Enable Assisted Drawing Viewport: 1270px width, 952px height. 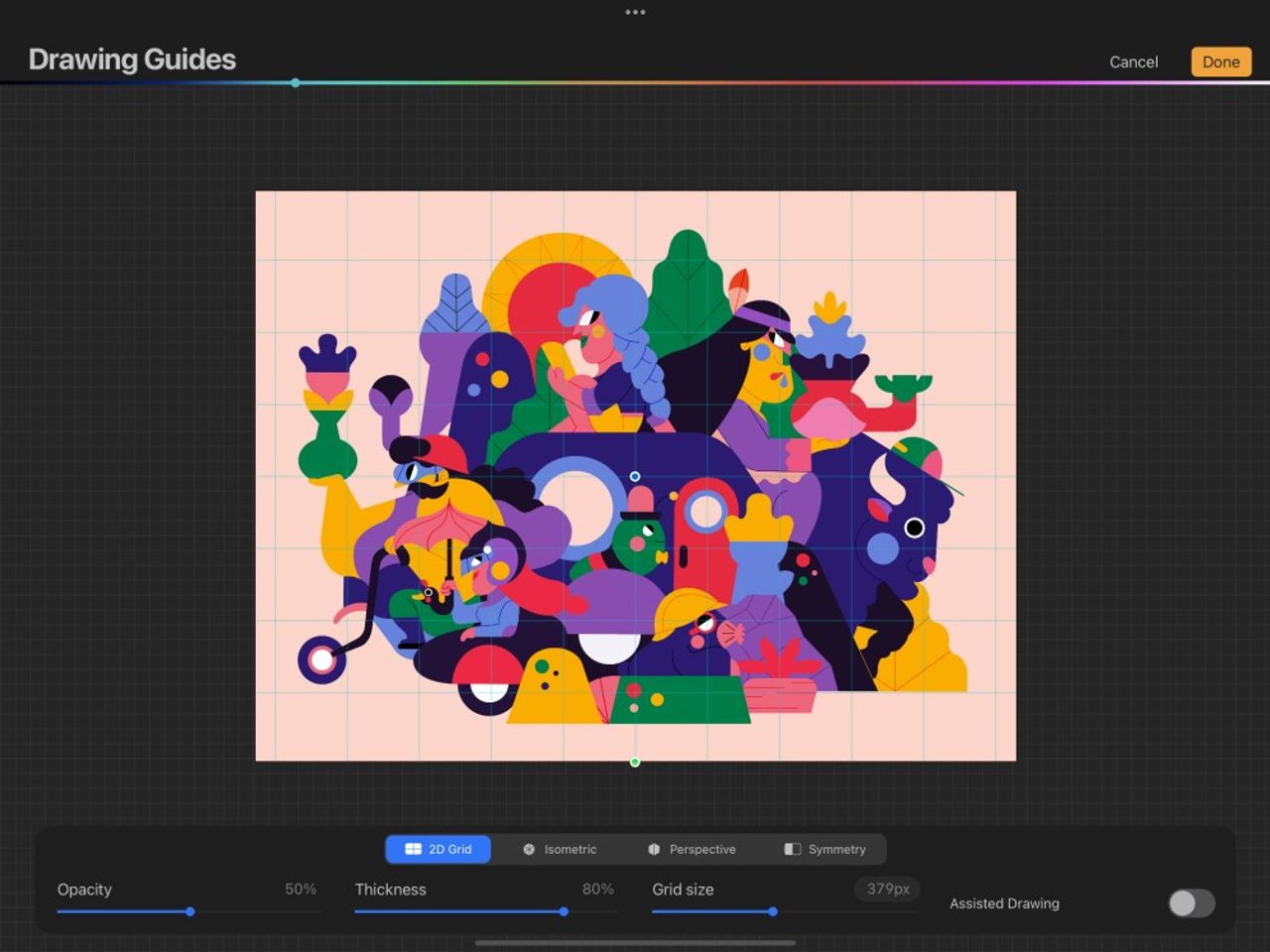[x=1190, y=903]
